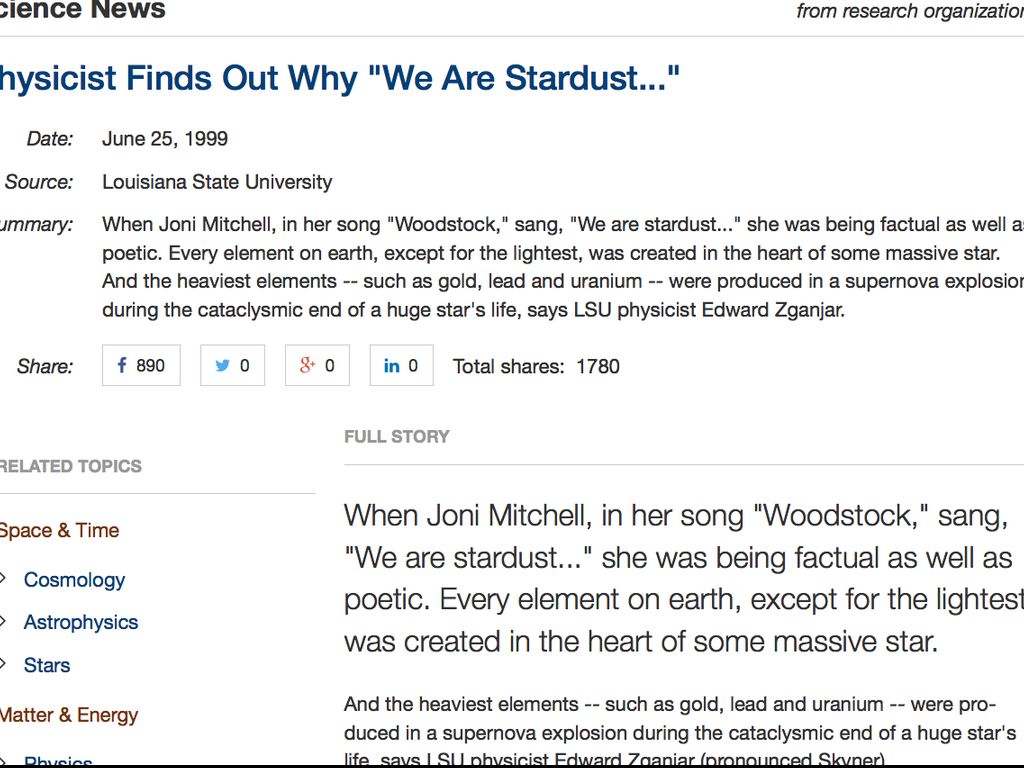Expand the chevron beside Stars
The image size is (1024, 768).
coord(4,664)
